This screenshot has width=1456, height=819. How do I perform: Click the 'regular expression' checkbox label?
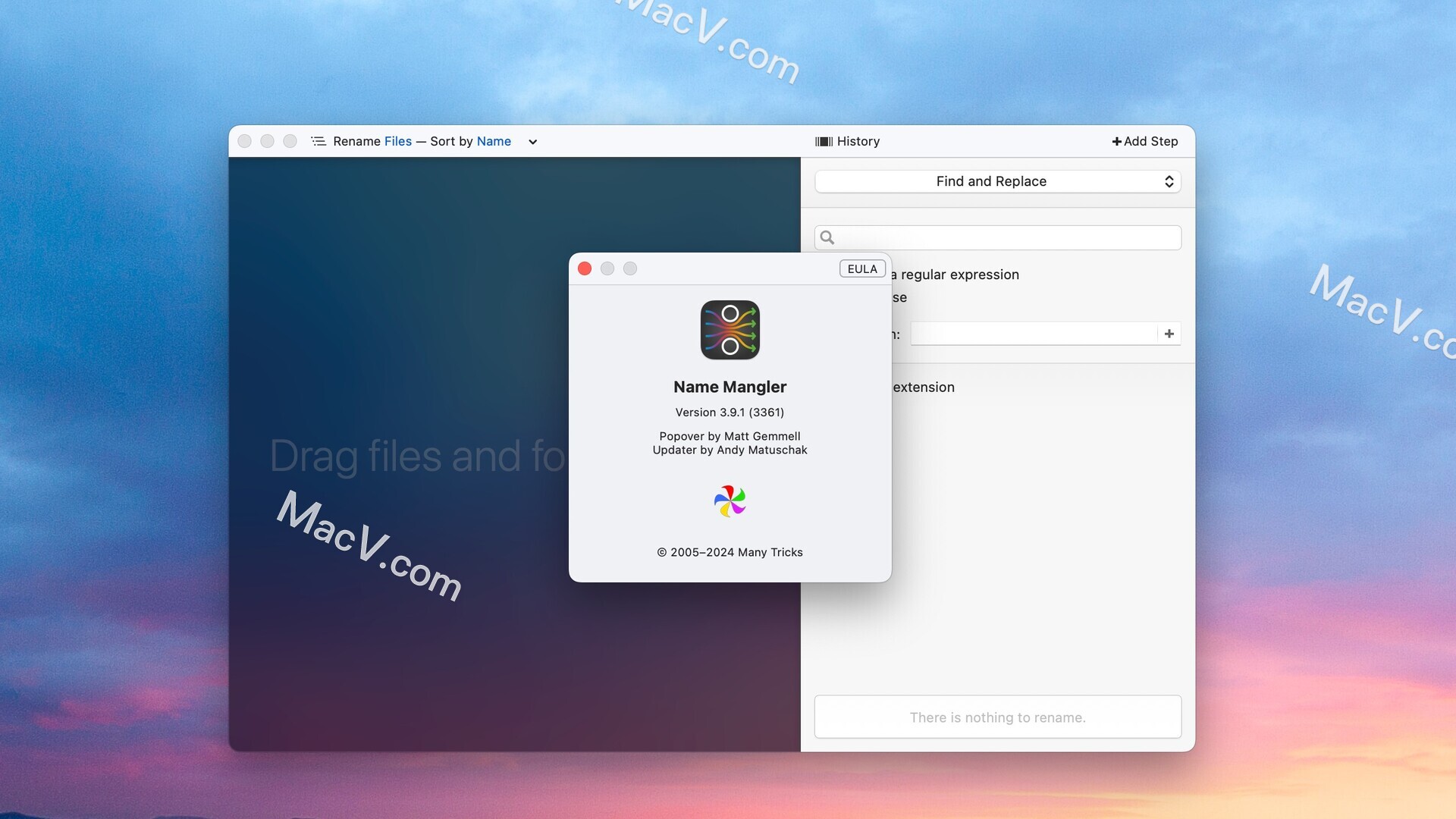coord(960,275)
